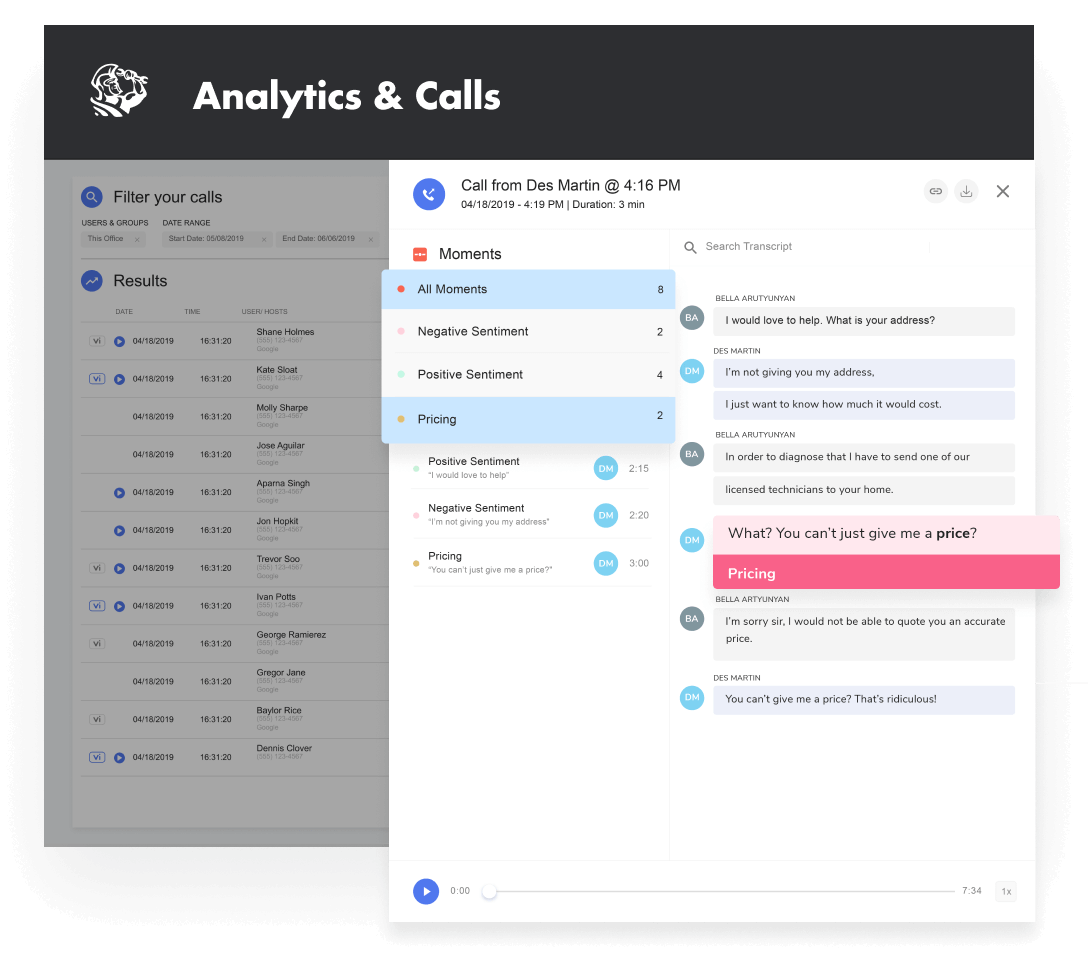Select the All Moments tab
Image resolution: width=1088 pixels, height=963 pixels.
click(x=452, y=289)
